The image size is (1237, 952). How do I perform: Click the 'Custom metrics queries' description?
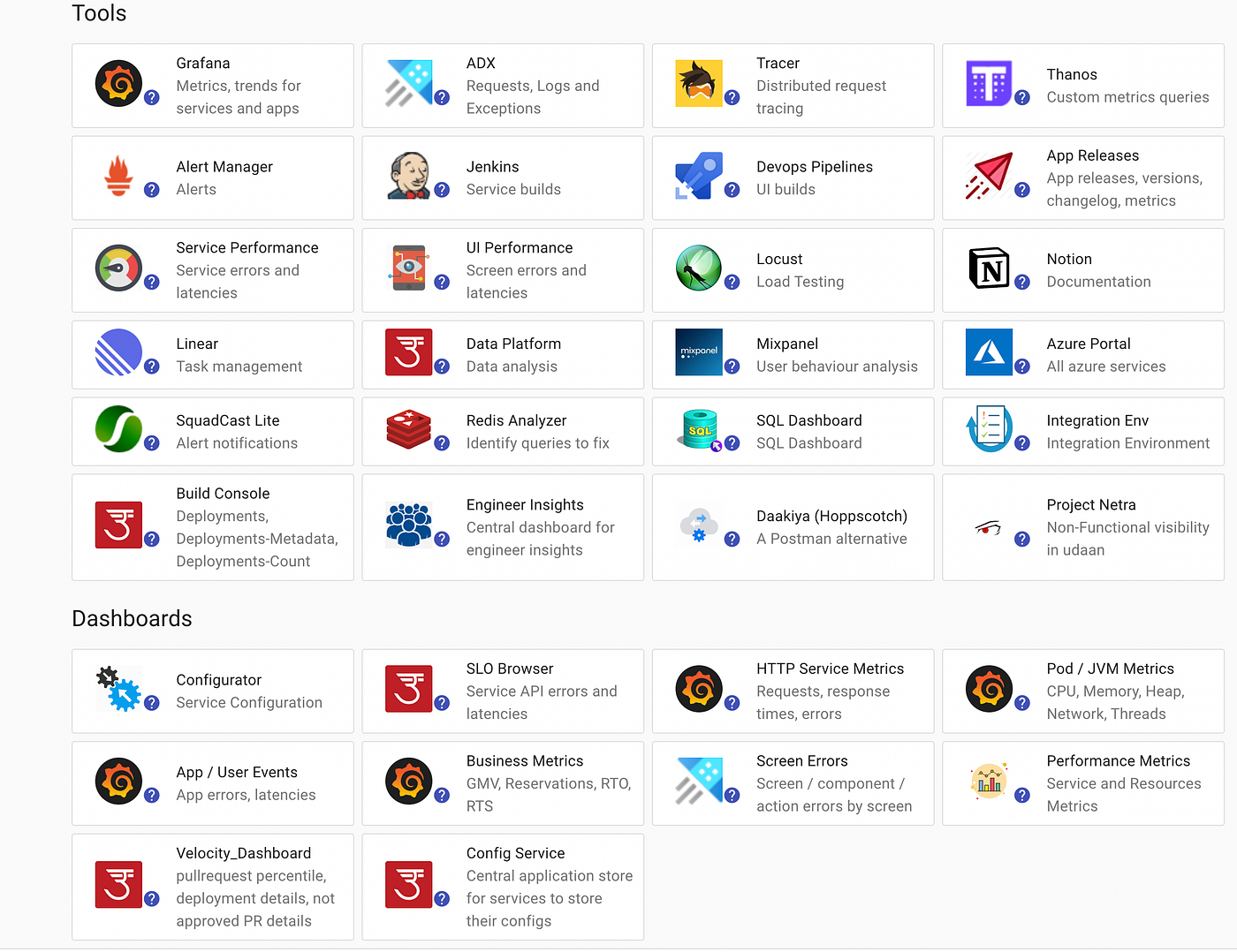point(1128,97)
